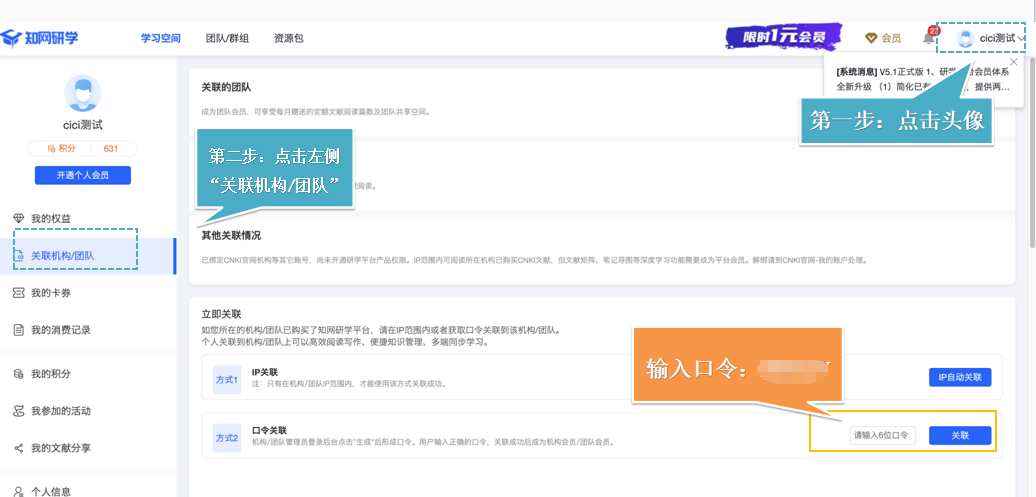1036x497 pixels.
Task: Click the 我的卡券 ticket icon
Action: click(18, 293)
